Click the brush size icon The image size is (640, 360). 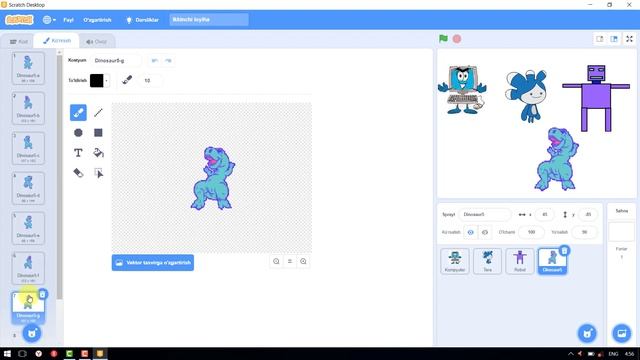(127, 80)
